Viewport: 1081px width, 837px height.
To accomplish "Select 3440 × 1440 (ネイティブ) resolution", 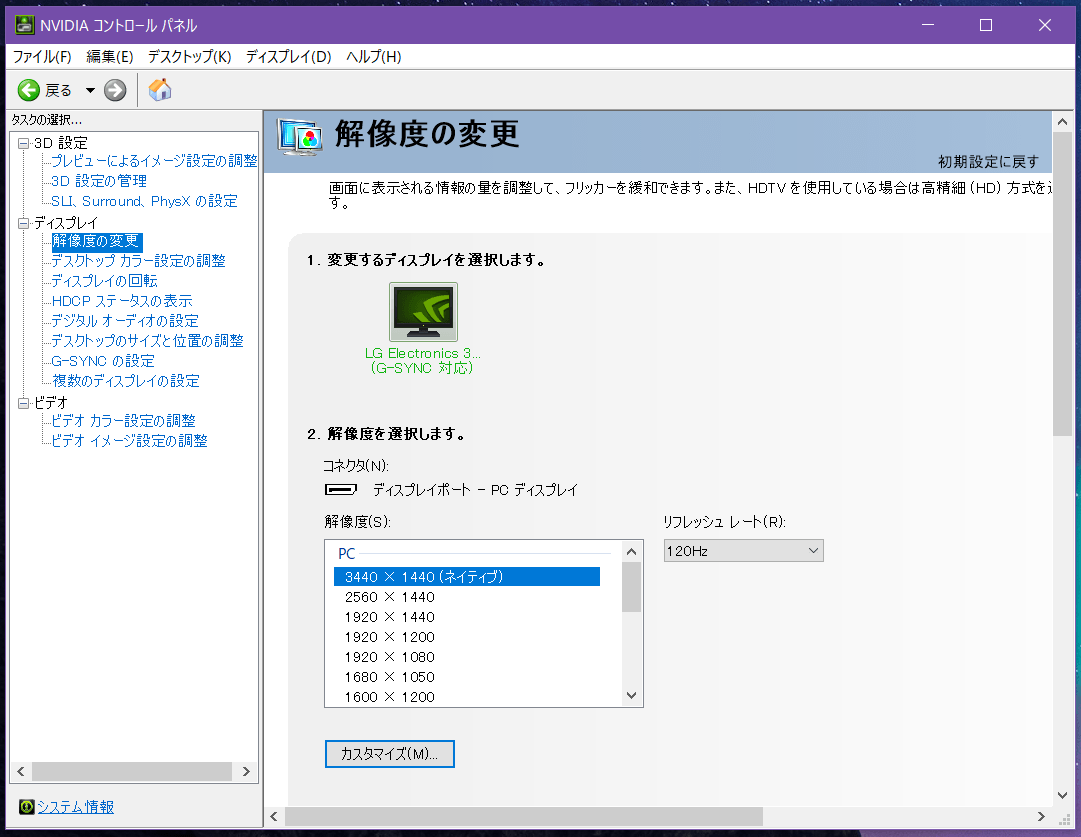I will 467,576.
